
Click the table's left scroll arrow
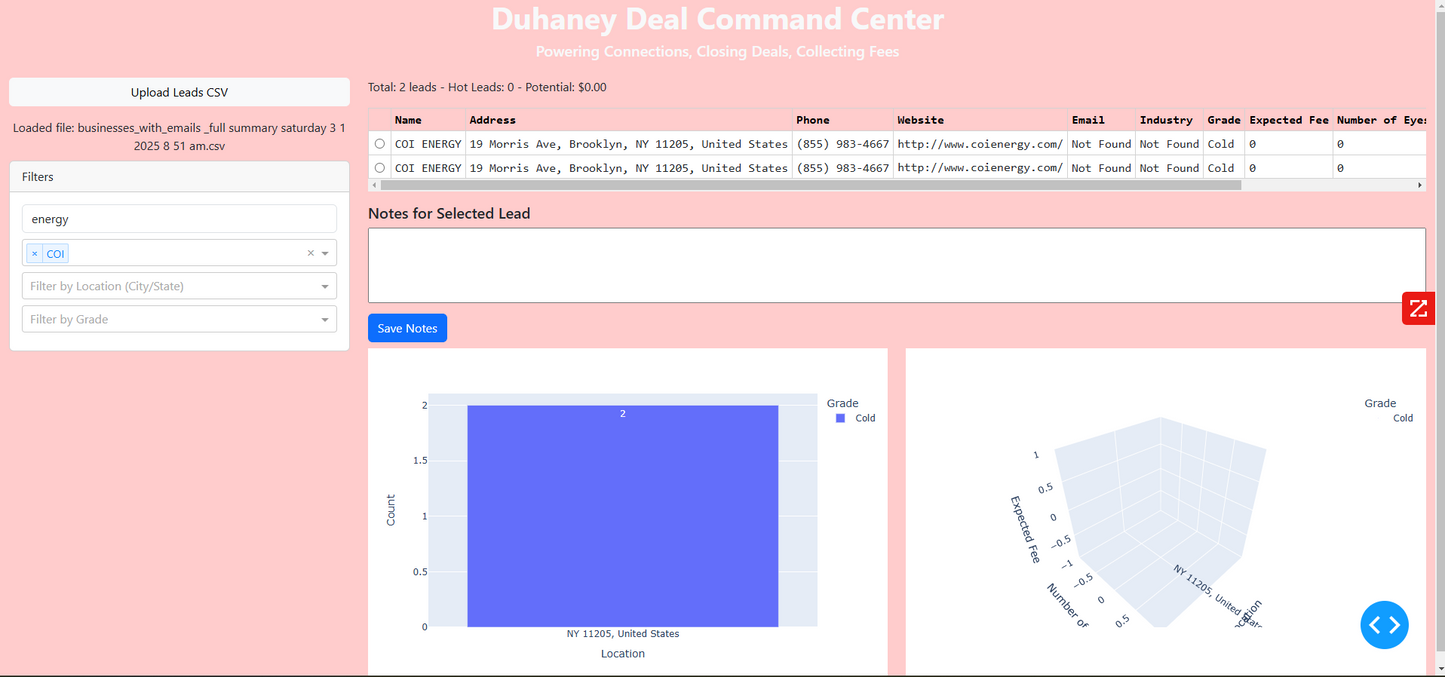click(376, 185)
